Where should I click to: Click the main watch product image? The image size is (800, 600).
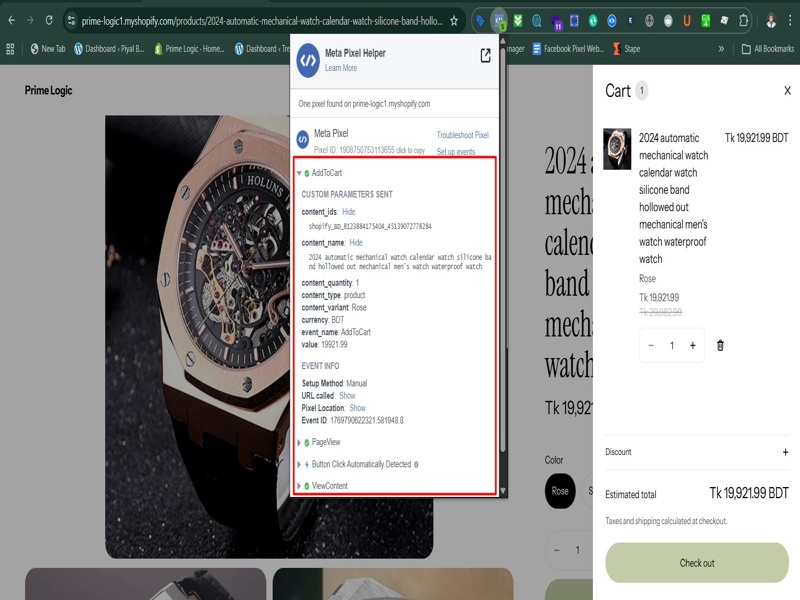[x=197, y=337]
